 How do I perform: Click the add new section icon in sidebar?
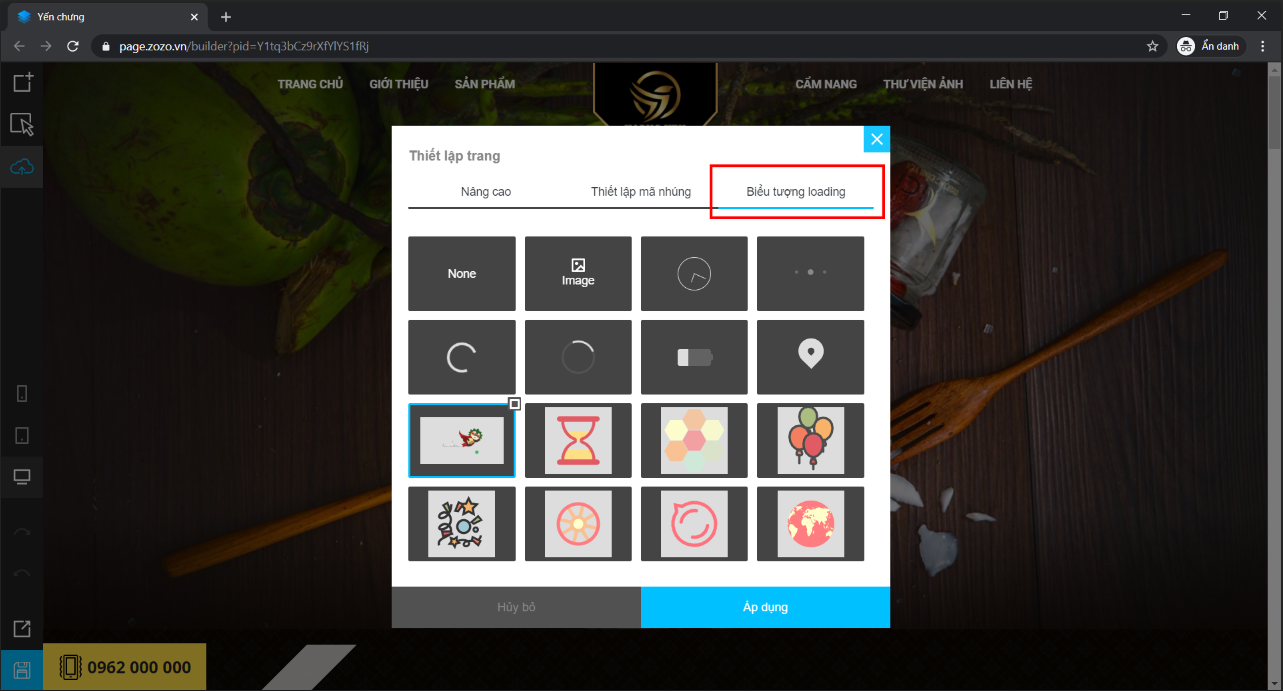(22, 83)
